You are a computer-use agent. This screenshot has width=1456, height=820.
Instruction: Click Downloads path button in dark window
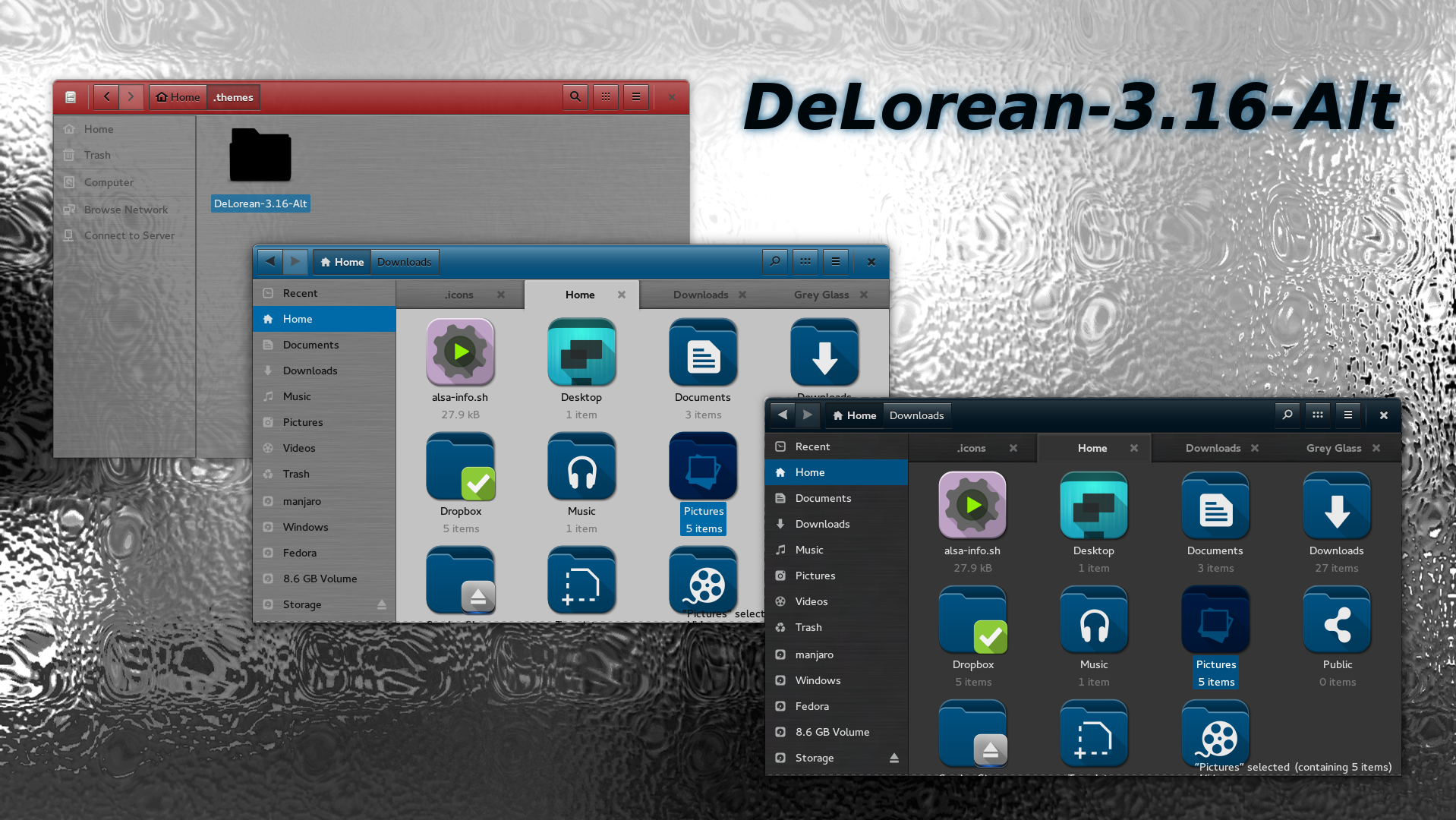917,415
